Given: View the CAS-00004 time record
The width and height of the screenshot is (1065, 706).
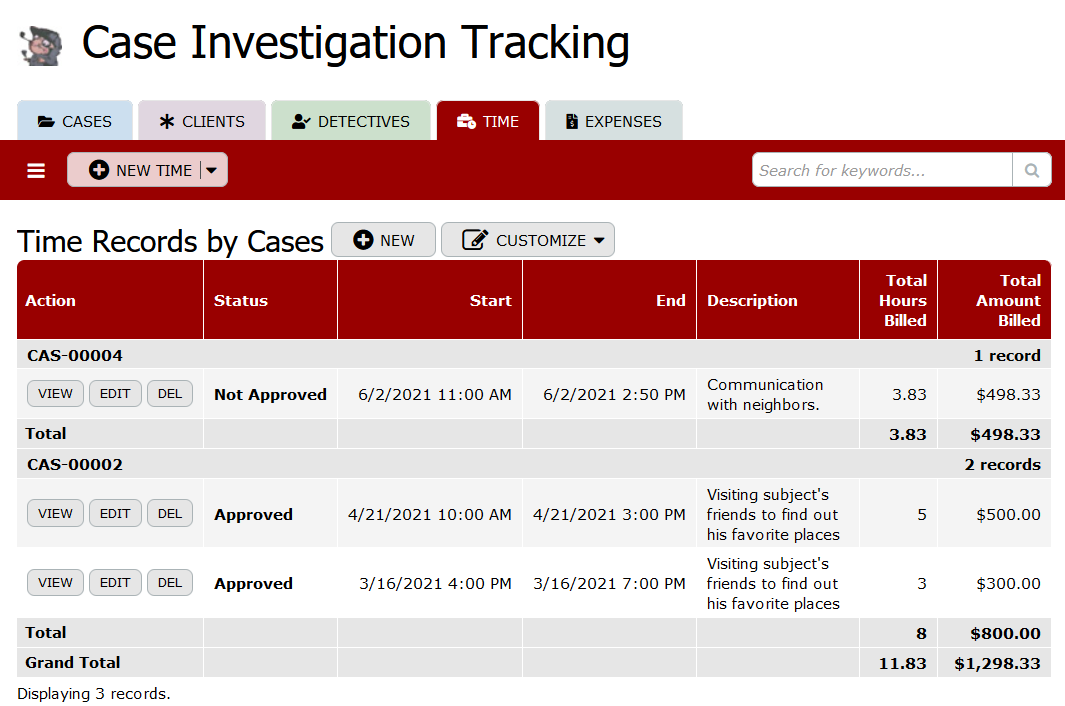Looking at the screenshot, I should click(x=55, y=394).
